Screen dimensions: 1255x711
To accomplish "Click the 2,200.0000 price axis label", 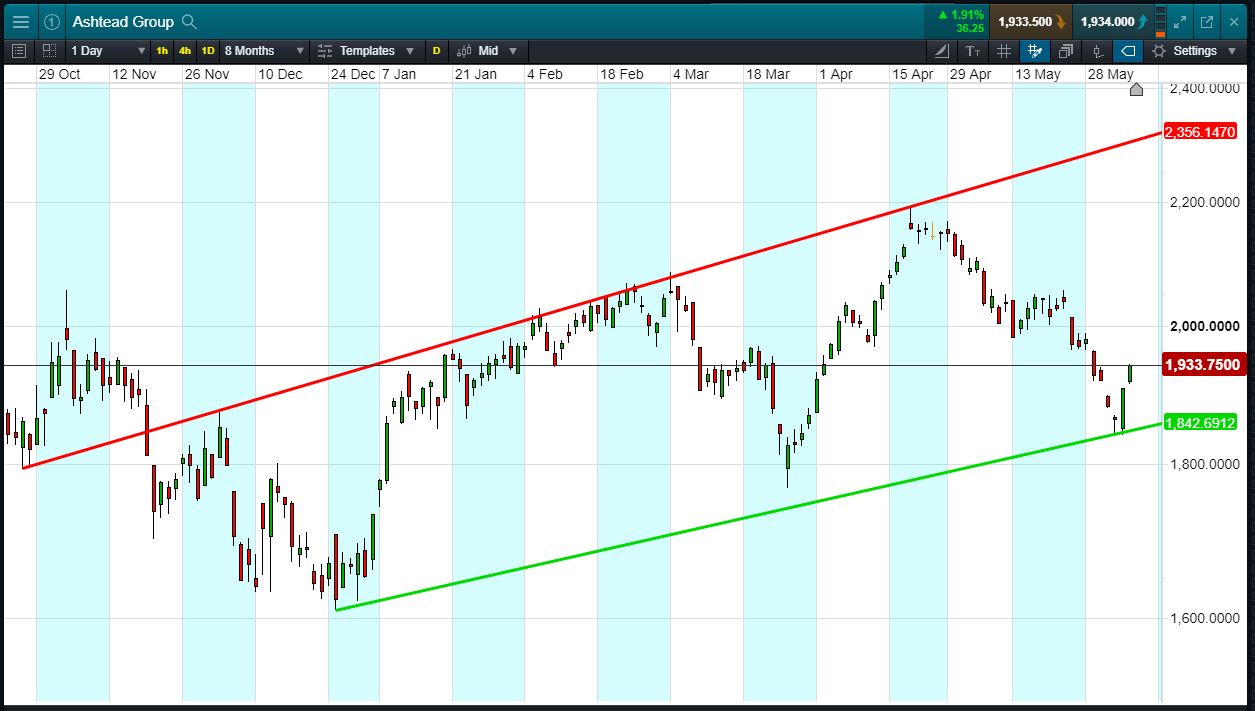I will tap(1204, 202).
